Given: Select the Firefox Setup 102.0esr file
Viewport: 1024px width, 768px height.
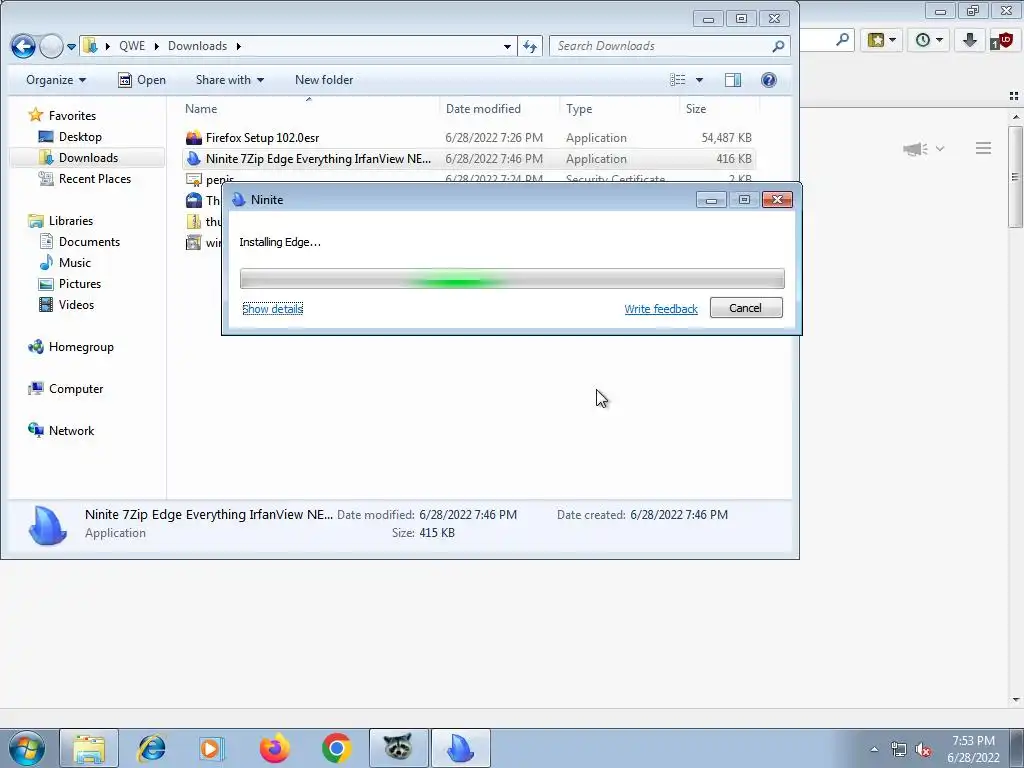Looking at the screenshot, I should pos(469,138).
